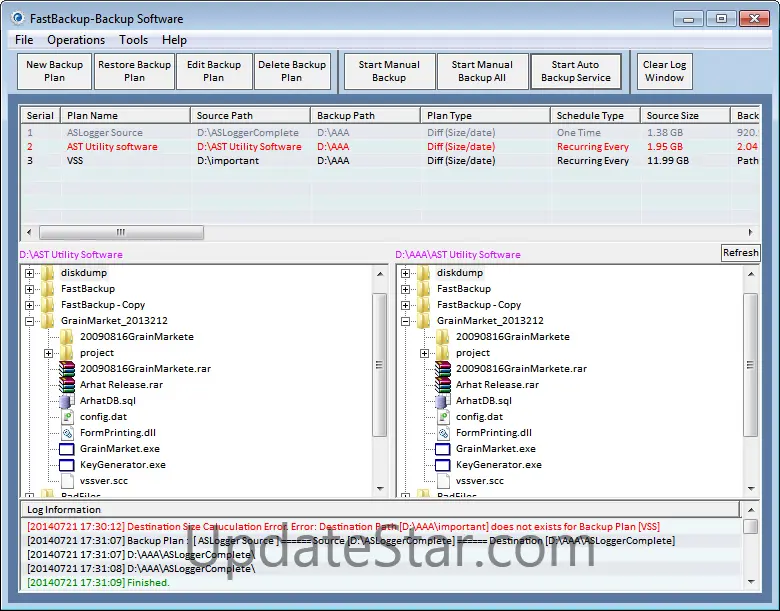Expand FastBackup node in left source tree
The width and height of the screenshot is (780, 611).
[29, 289]
